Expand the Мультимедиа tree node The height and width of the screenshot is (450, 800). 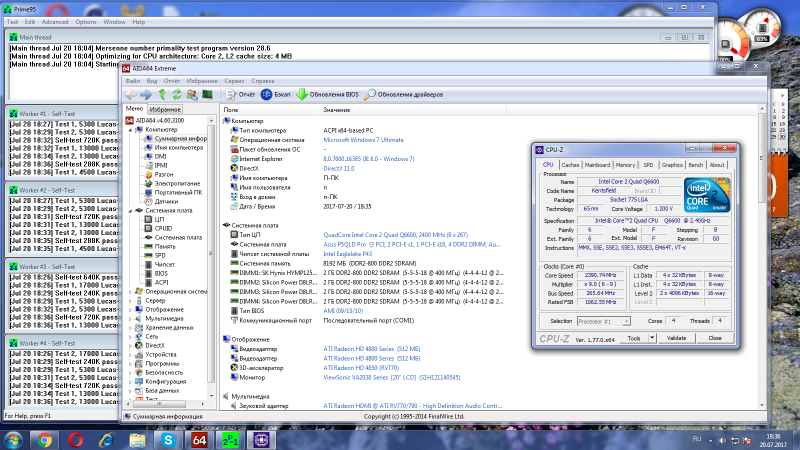point(131,319)
